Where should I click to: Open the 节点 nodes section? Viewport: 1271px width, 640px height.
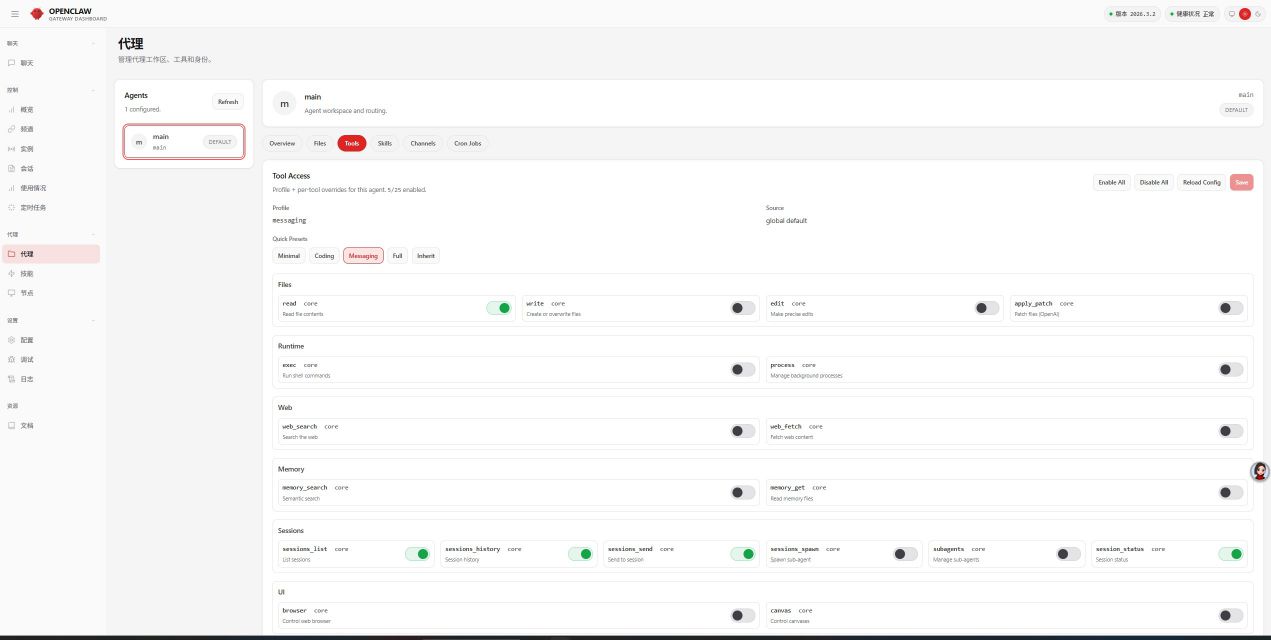[26, 292]
